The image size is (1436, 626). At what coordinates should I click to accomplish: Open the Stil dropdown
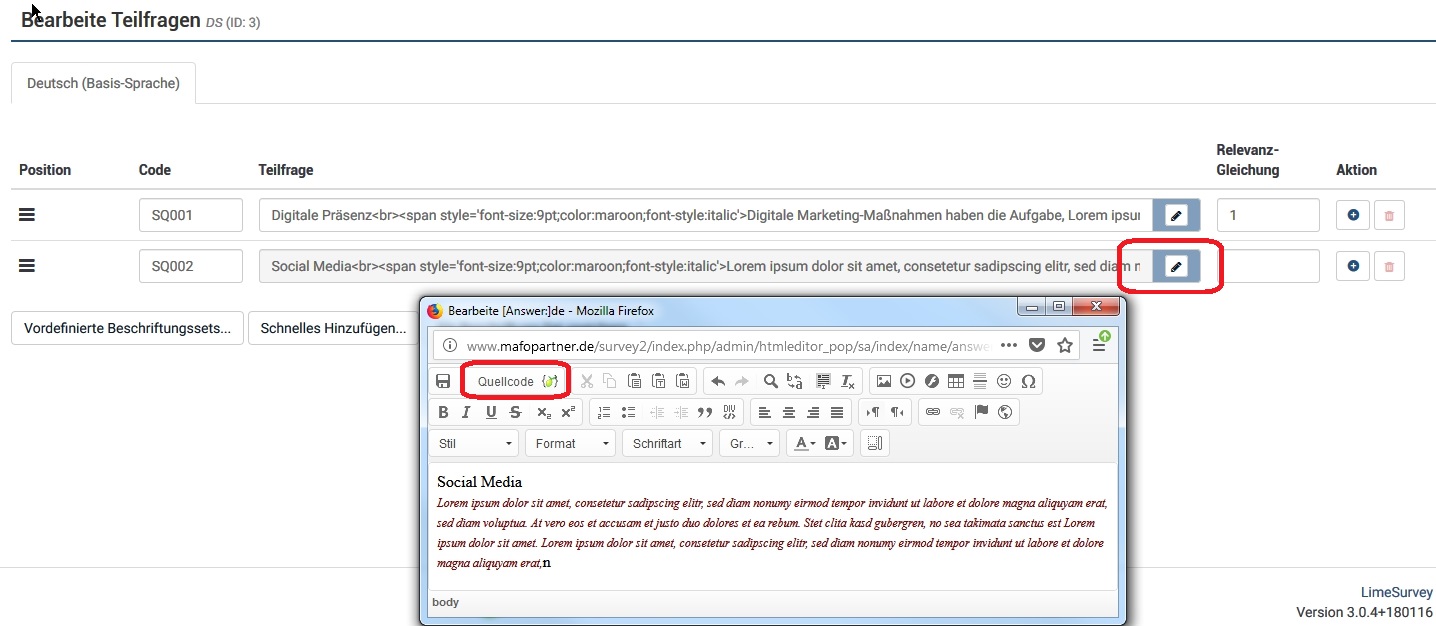tap(475, 443)
